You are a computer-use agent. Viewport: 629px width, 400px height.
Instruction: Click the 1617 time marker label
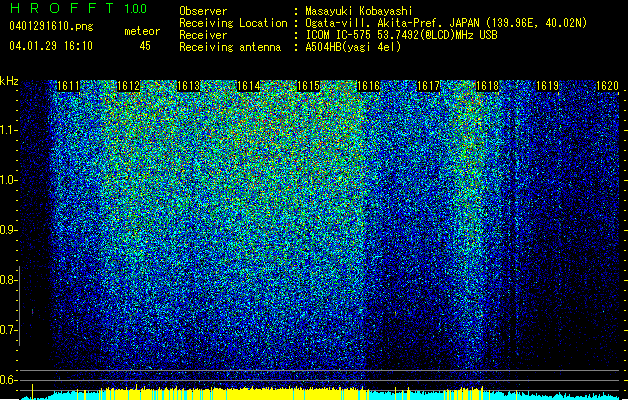(428, 86)
